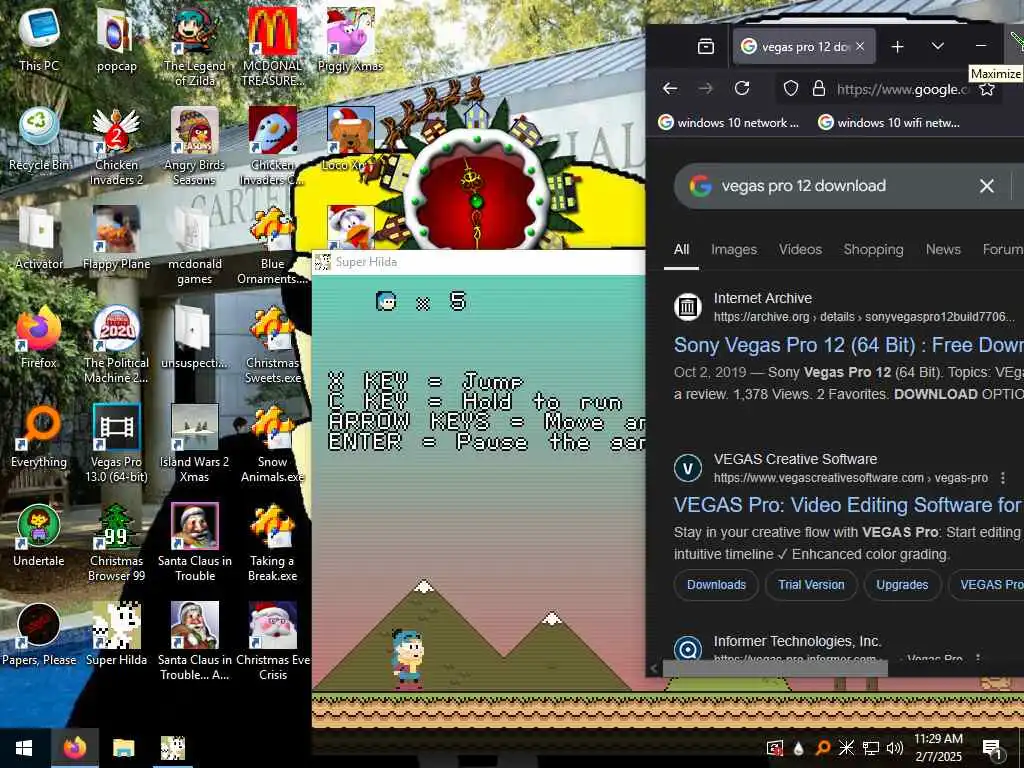Launch the Christmas Browser 99 icon
Viewport: 1024px width, 768px height.
point(116,543)
